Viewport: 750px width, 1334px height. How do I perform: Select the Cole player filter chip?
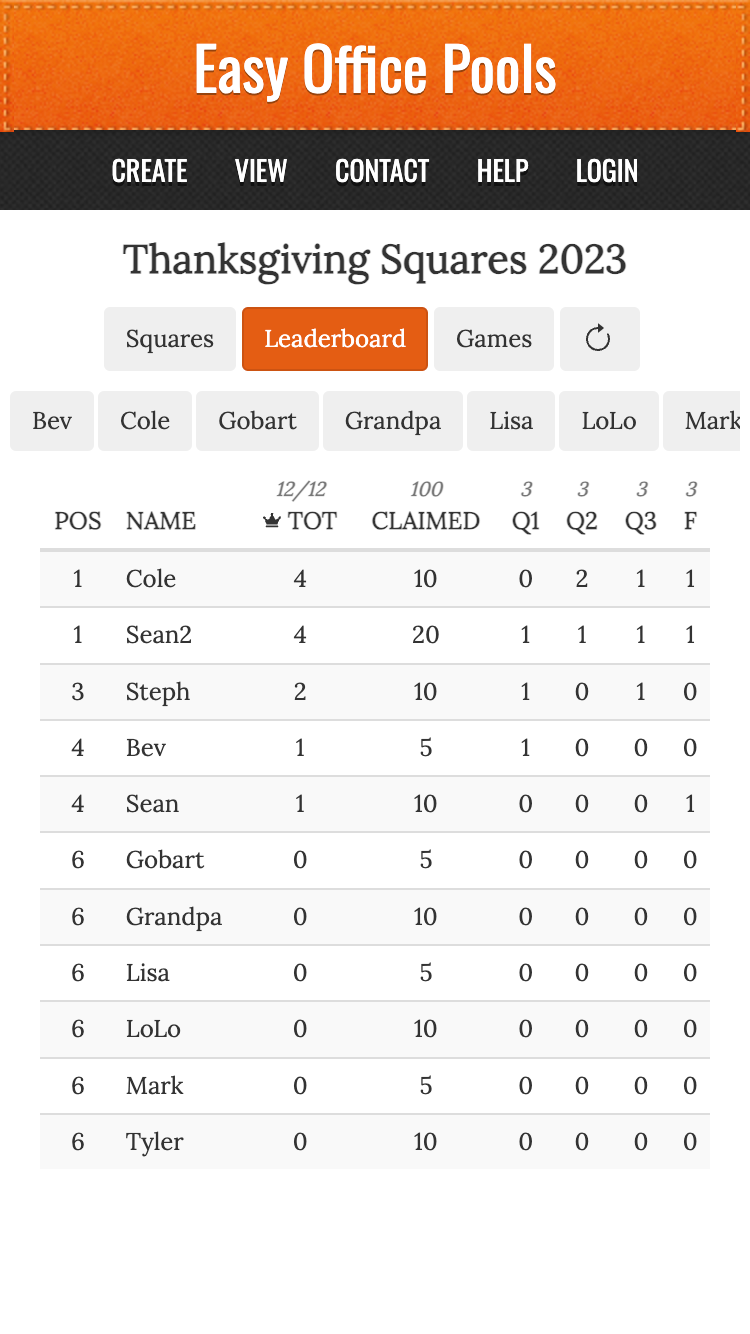coord(144,420)
